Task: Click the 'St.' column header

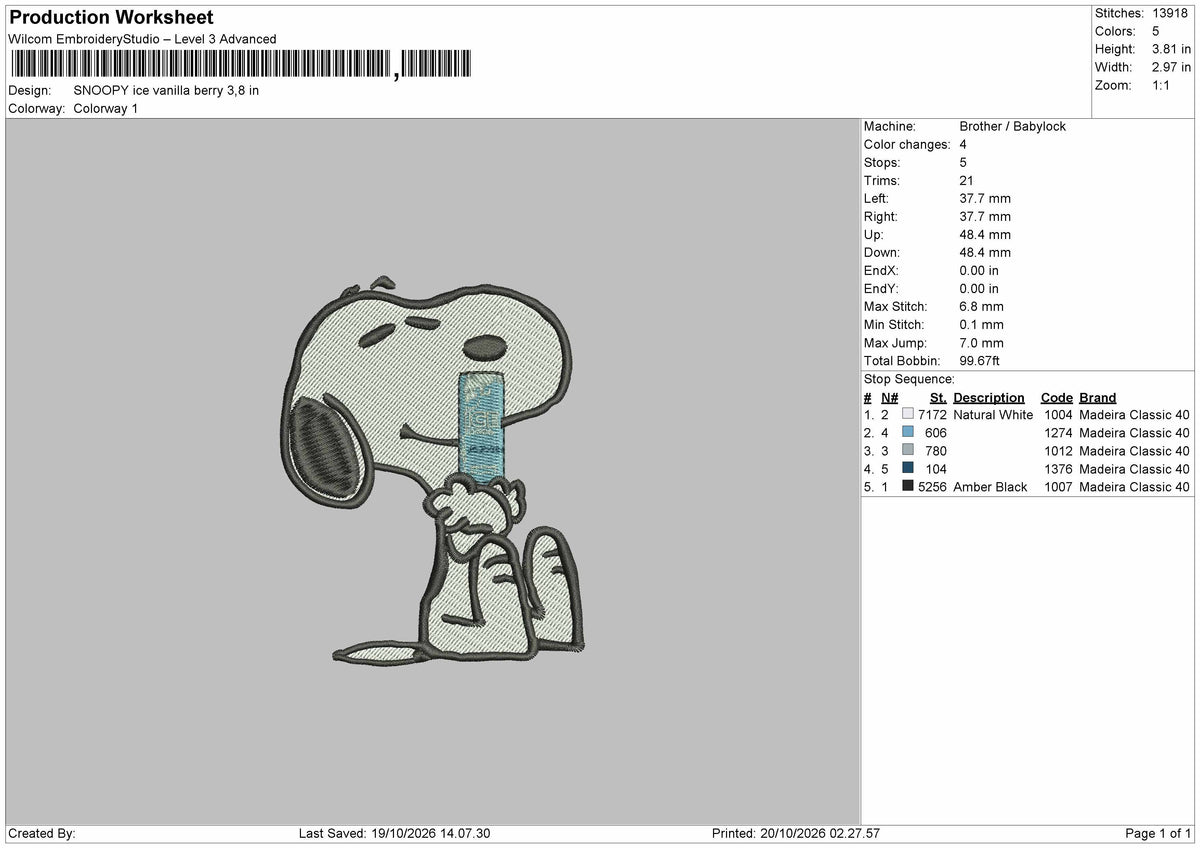Action: tap(938, 397)
